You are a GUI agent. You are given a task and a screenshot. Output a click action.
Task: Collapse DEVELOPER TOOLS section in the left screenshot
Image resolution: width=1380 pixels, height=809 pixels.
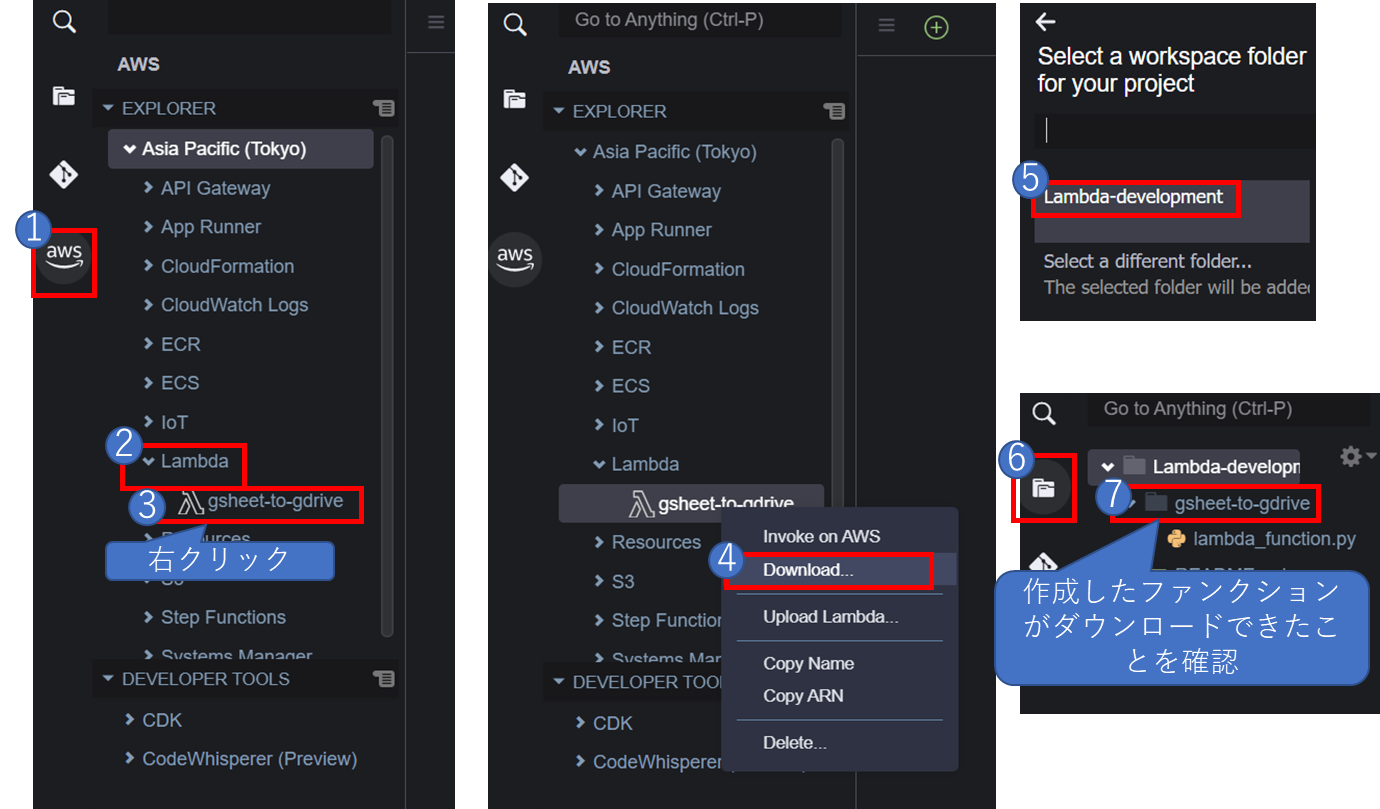(x=109, y=679)
